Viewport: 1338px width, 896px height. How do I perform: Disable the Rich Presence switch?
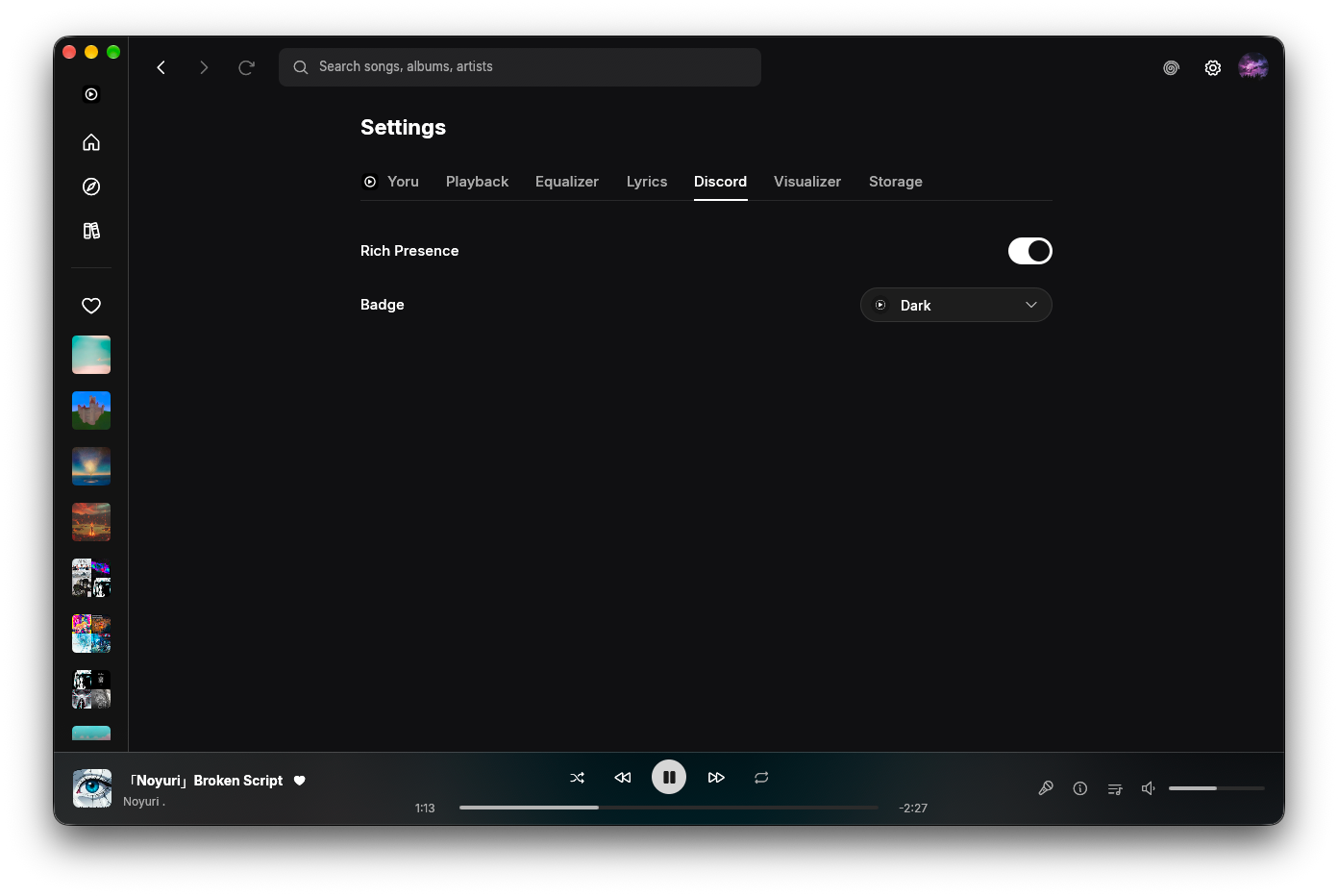(1030, 251)
